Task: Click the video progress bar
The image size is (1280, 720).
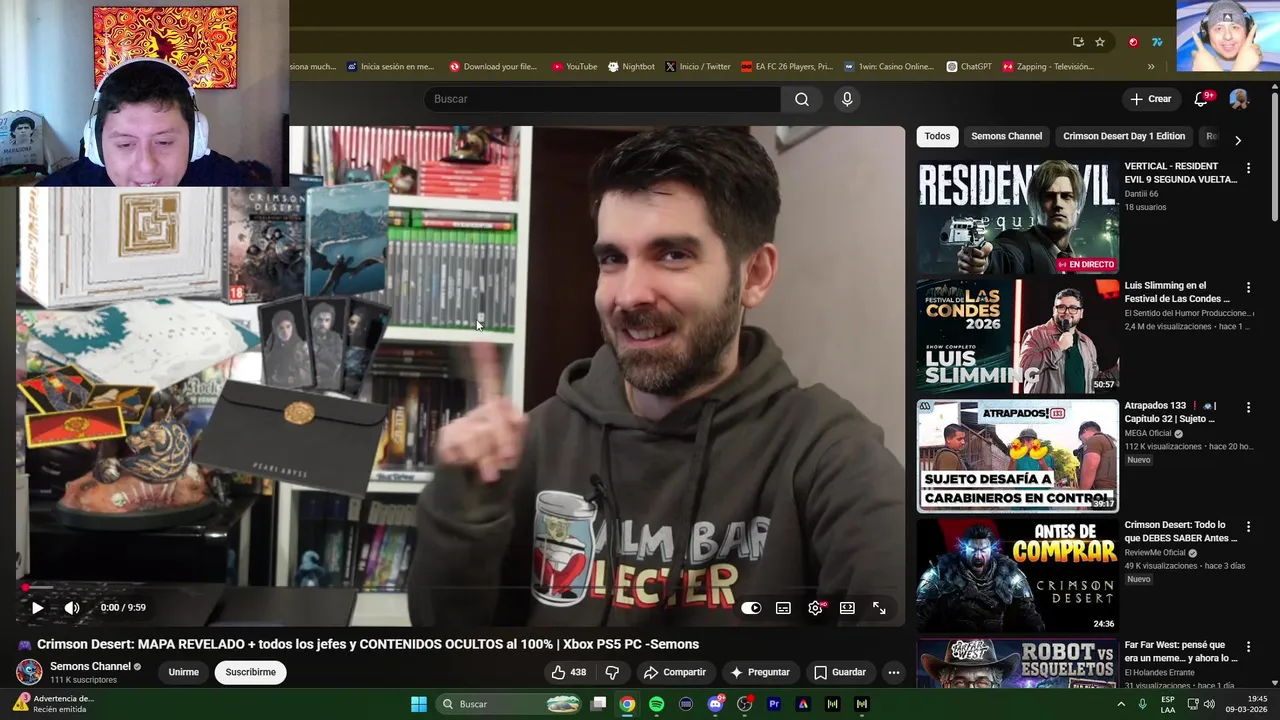Action: (462, 588)
